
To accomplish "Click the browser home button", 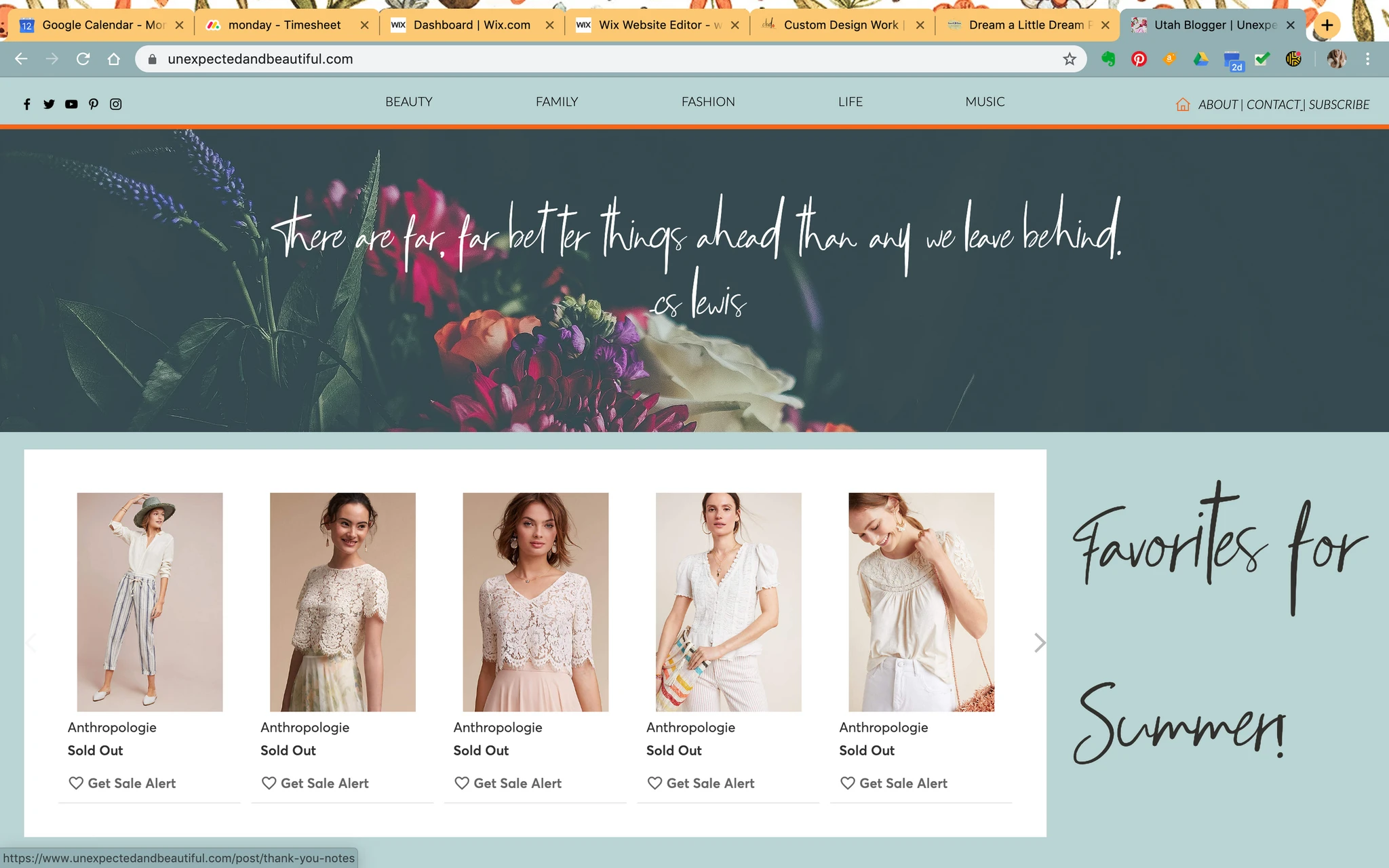I will click(114, 59).
